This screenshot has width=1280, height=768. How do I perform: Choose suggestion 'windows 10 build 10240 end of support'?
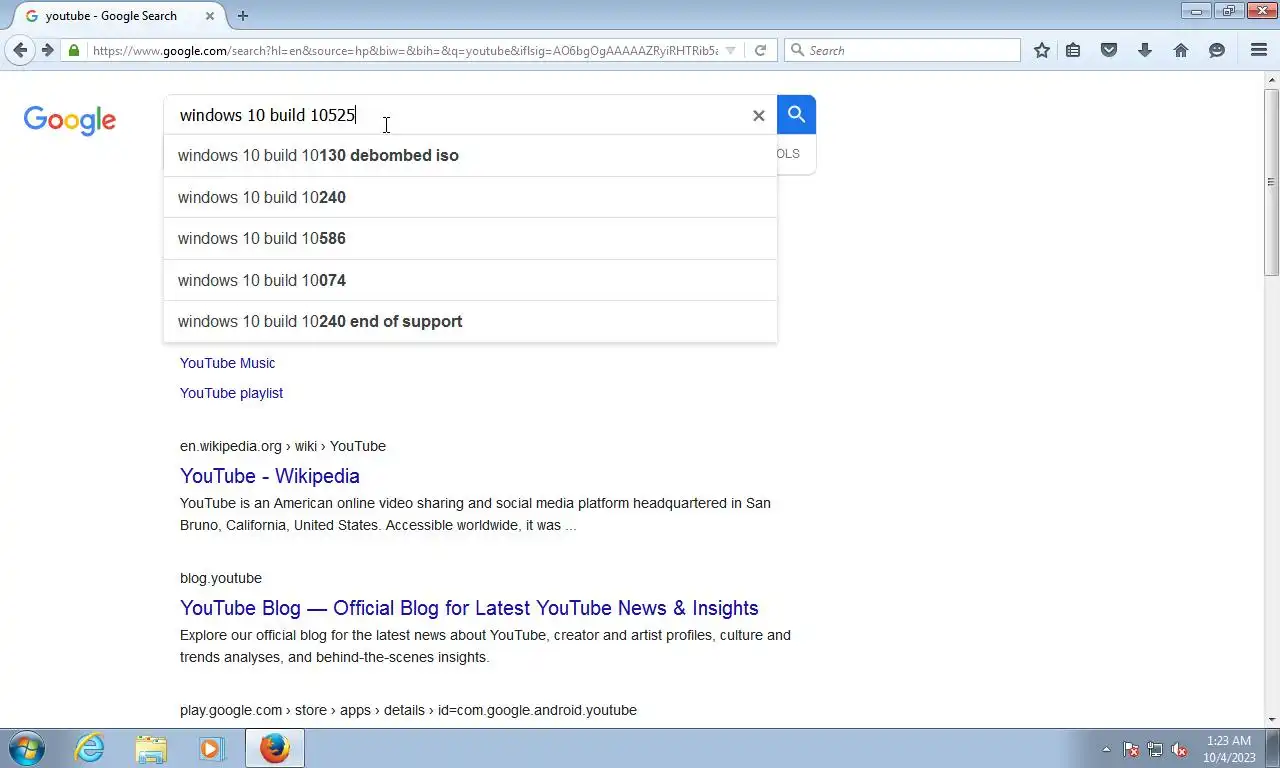point(470,321)
